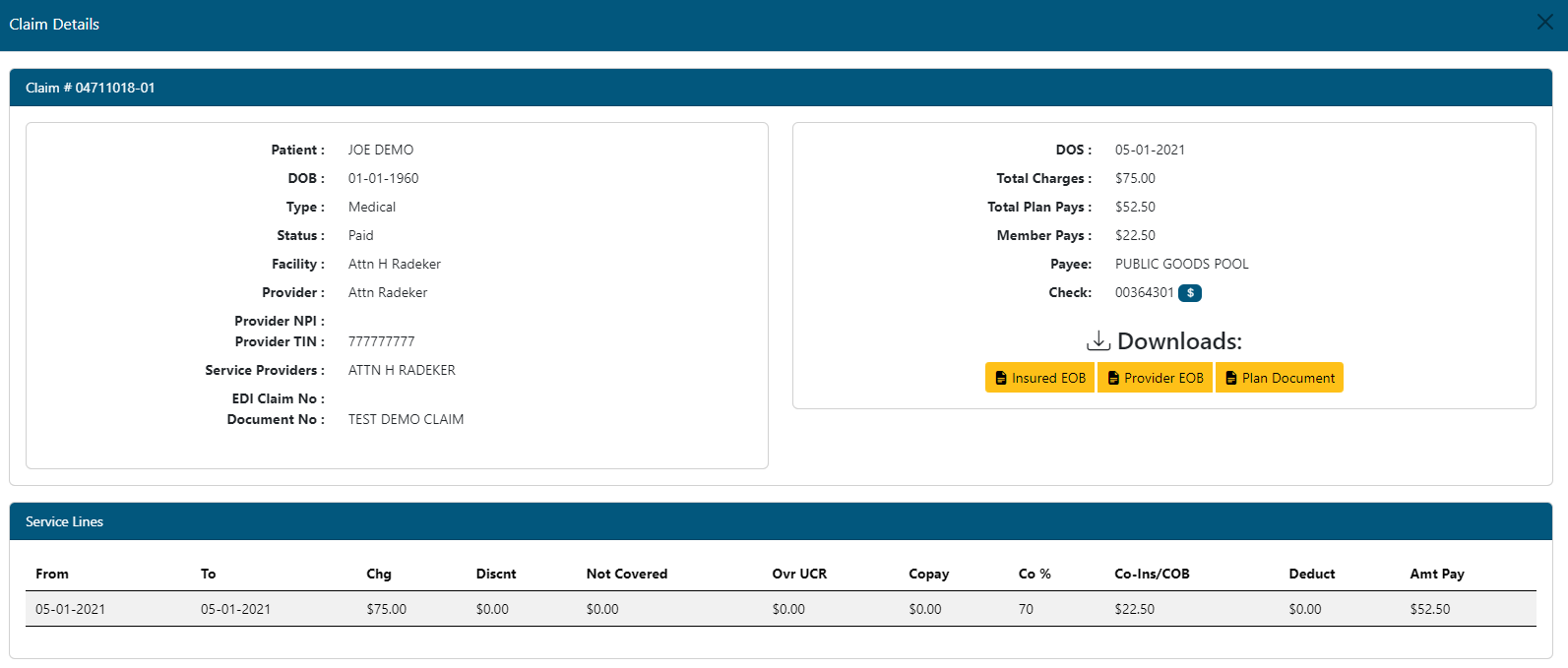Select patient name JOE DEMO
Screen dimensions: 1568x668
tap(381, 150)
